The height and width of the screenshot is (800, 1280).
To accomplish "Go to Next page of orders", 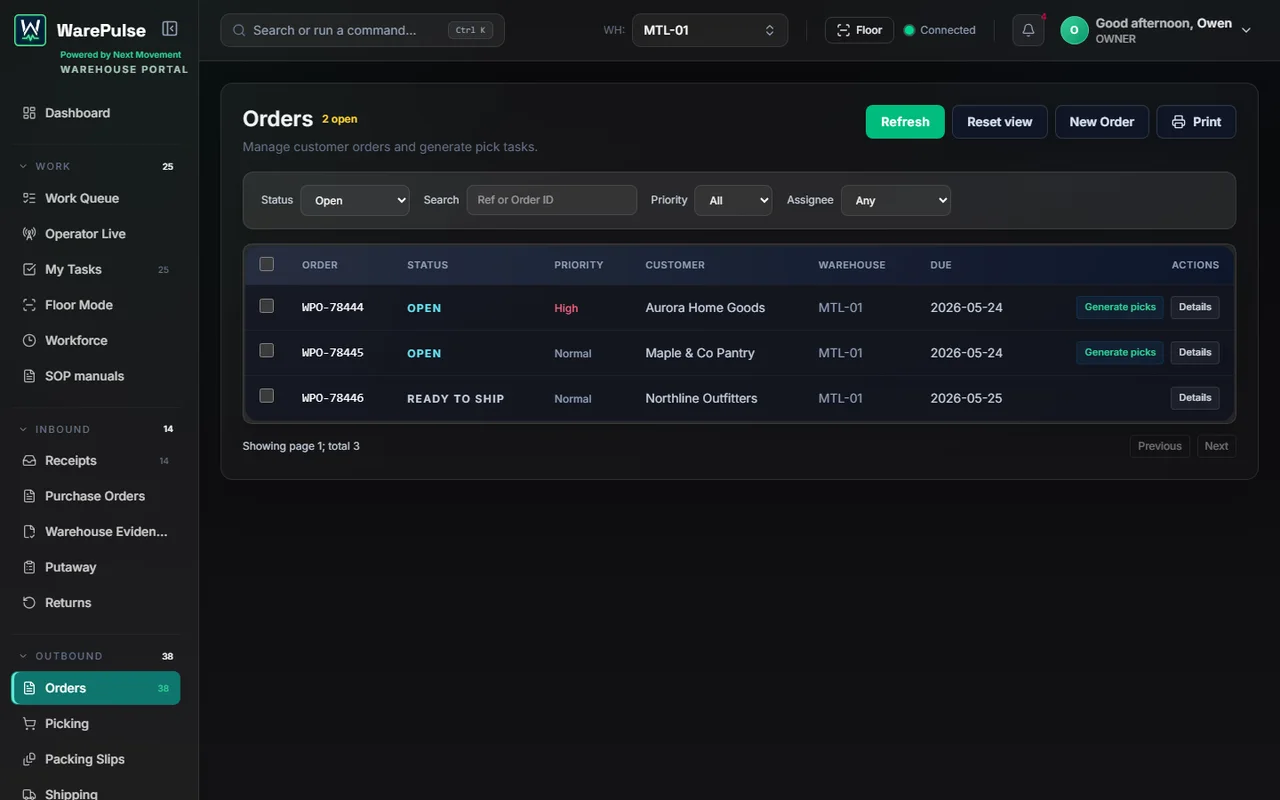I will (1216, 446).
